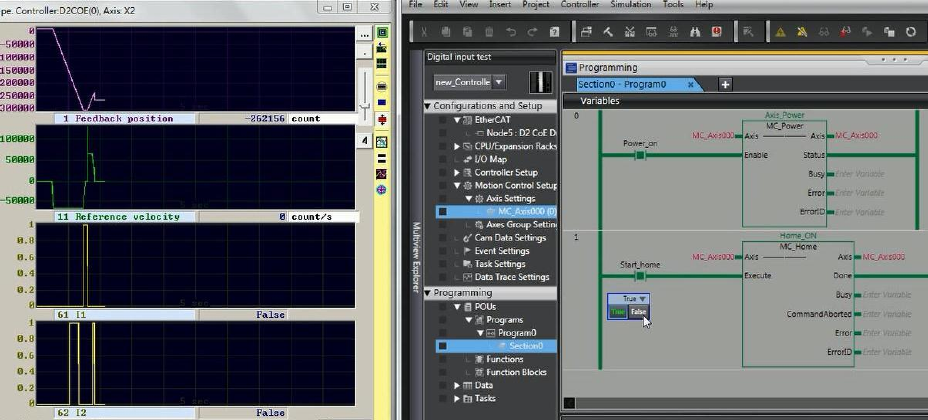Click the yellow warning triangle icon
Viewport: 928px width, 420px height.
coord(780,32)
